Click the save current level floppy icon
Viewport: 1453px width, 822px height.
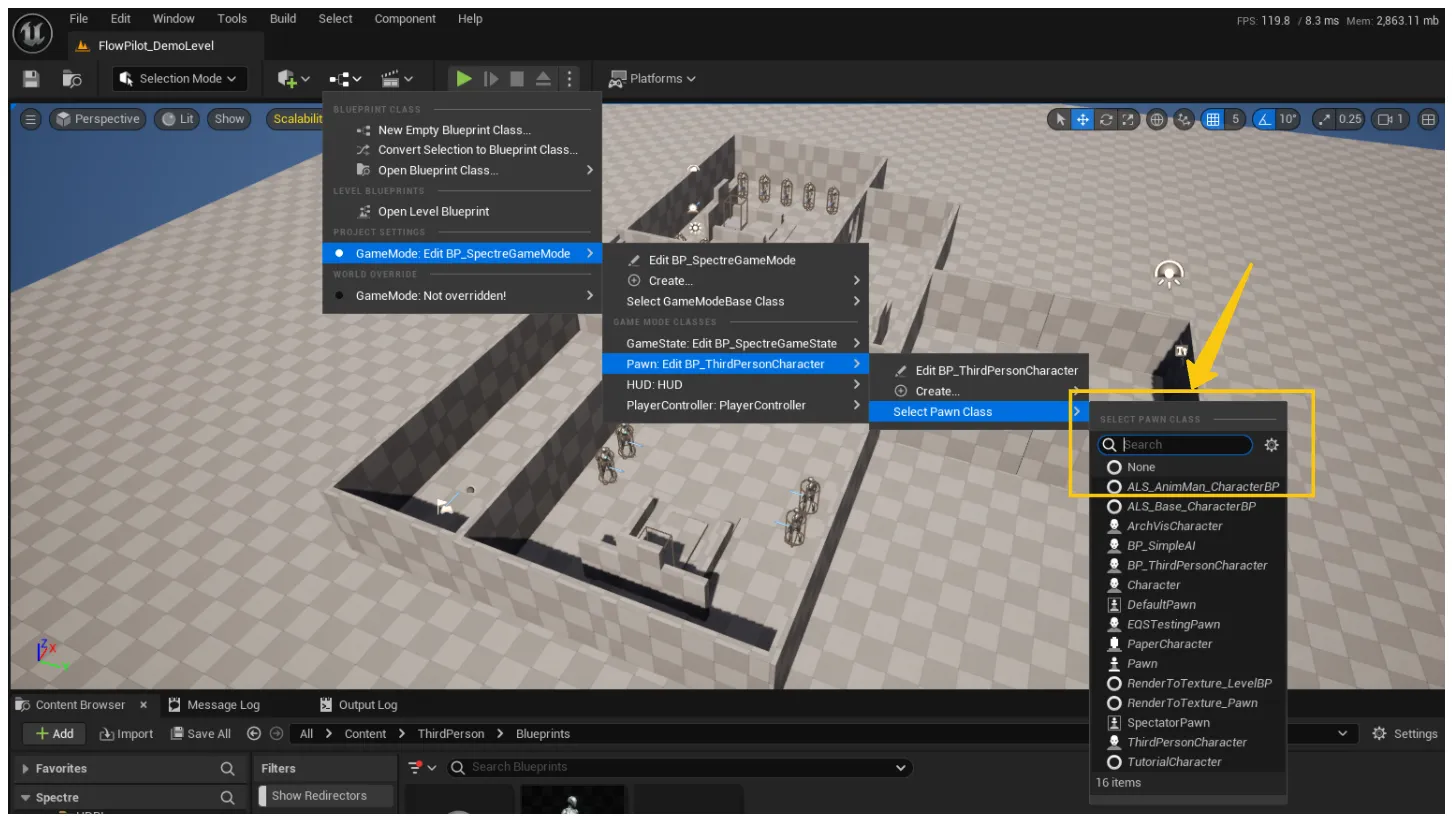click(31, 79)
